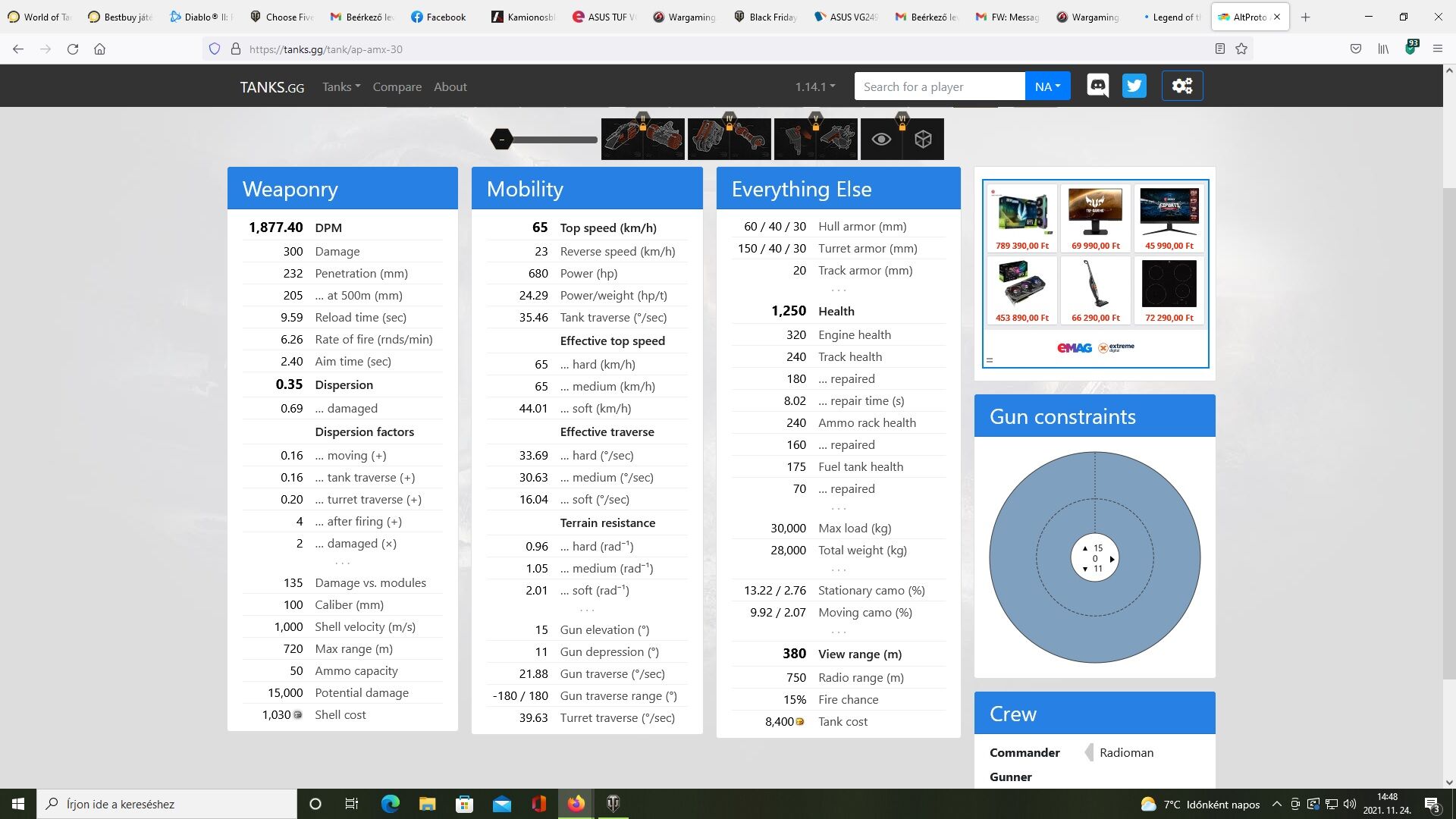Select the eye field-modification icon

tap(881, 140)
